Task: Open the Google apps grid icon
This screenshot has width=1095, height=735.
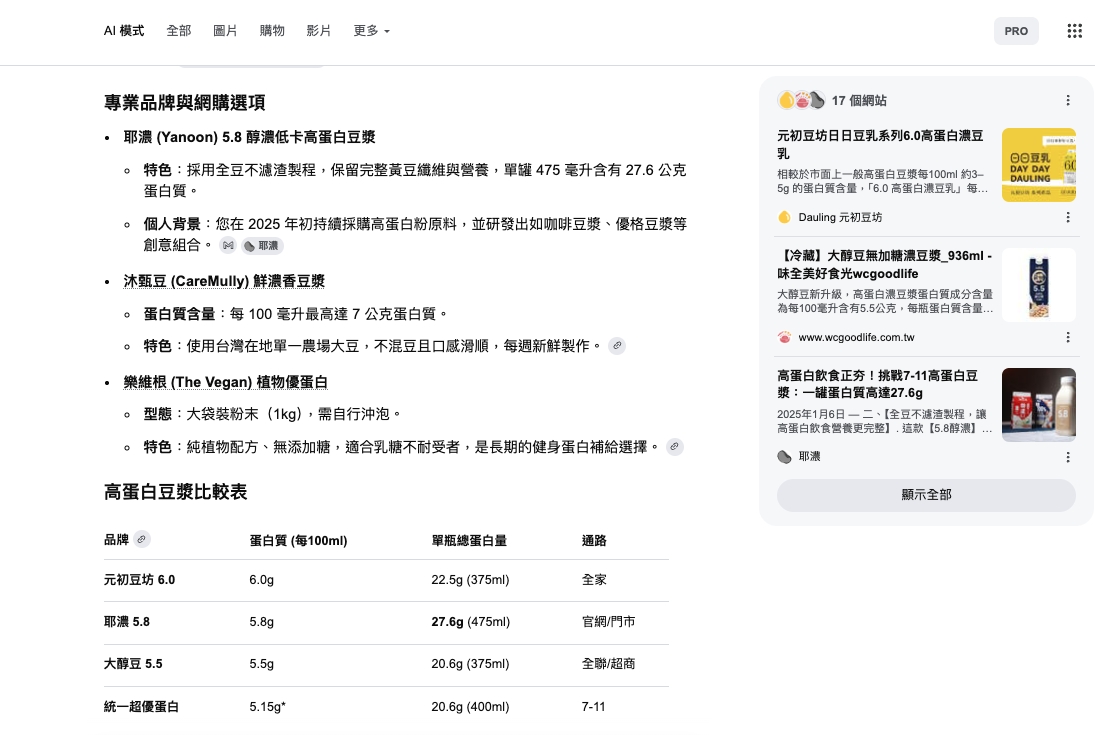Action: (x=1074, y=31)
